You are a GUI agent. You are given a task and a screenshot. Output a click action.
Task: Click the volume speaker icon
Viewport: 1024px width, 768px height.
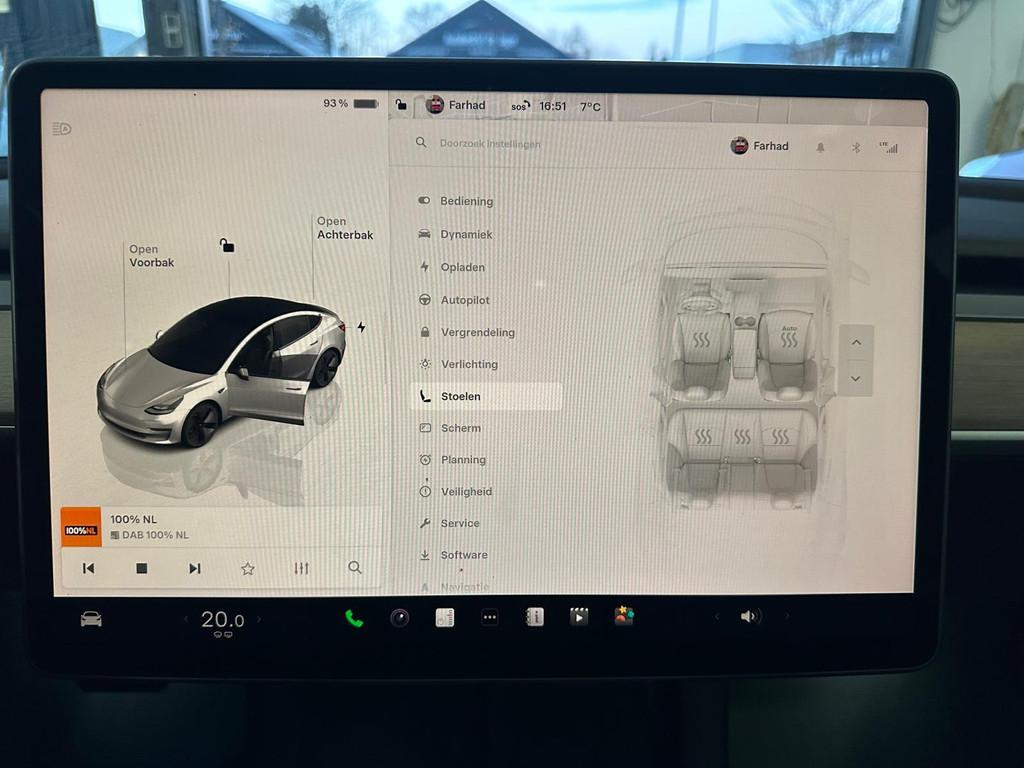750,617
